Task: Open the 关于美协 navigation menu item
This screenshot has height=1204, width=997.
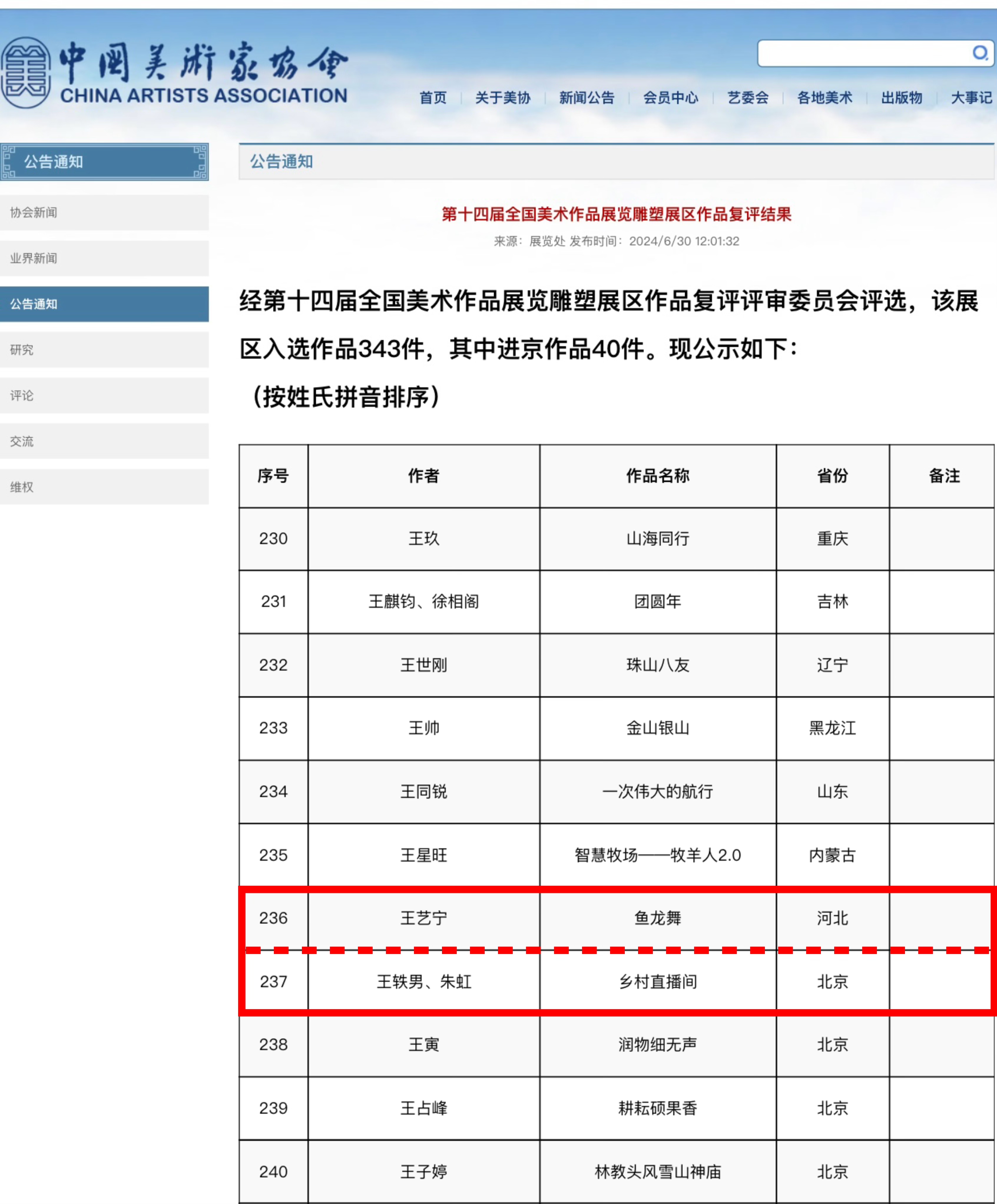Action: coord(503,98)
